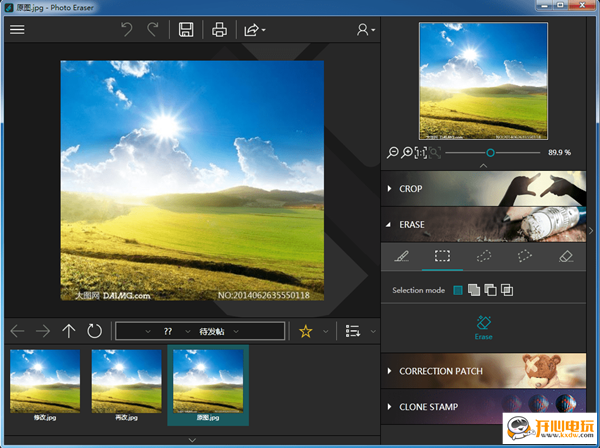Select the marker brush selection tool
The width and height of the screenshot is (600, 448).
pos(401,256)
